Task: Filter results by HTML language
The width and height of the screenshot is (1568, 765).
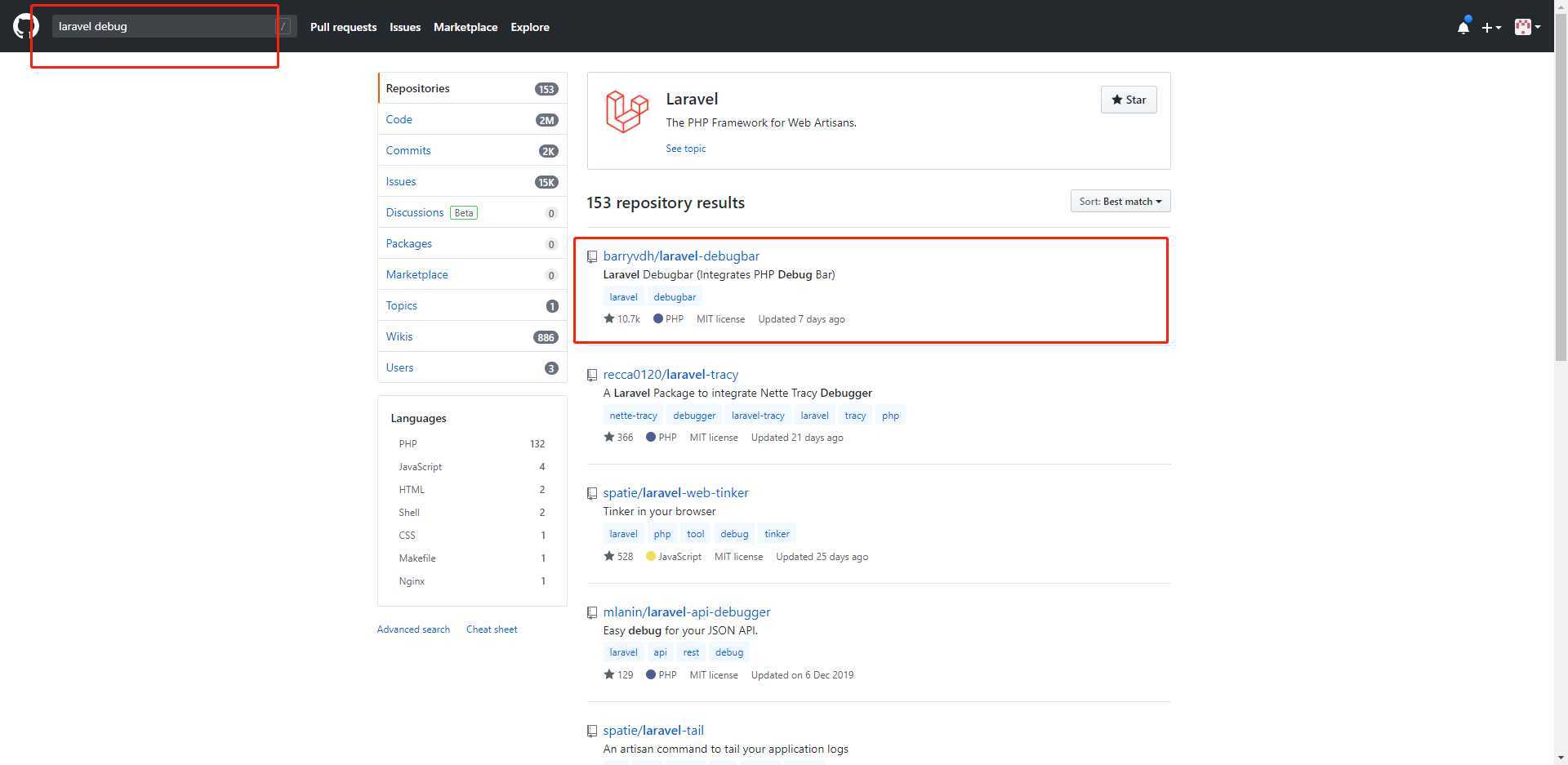Action: pos(472,490)
